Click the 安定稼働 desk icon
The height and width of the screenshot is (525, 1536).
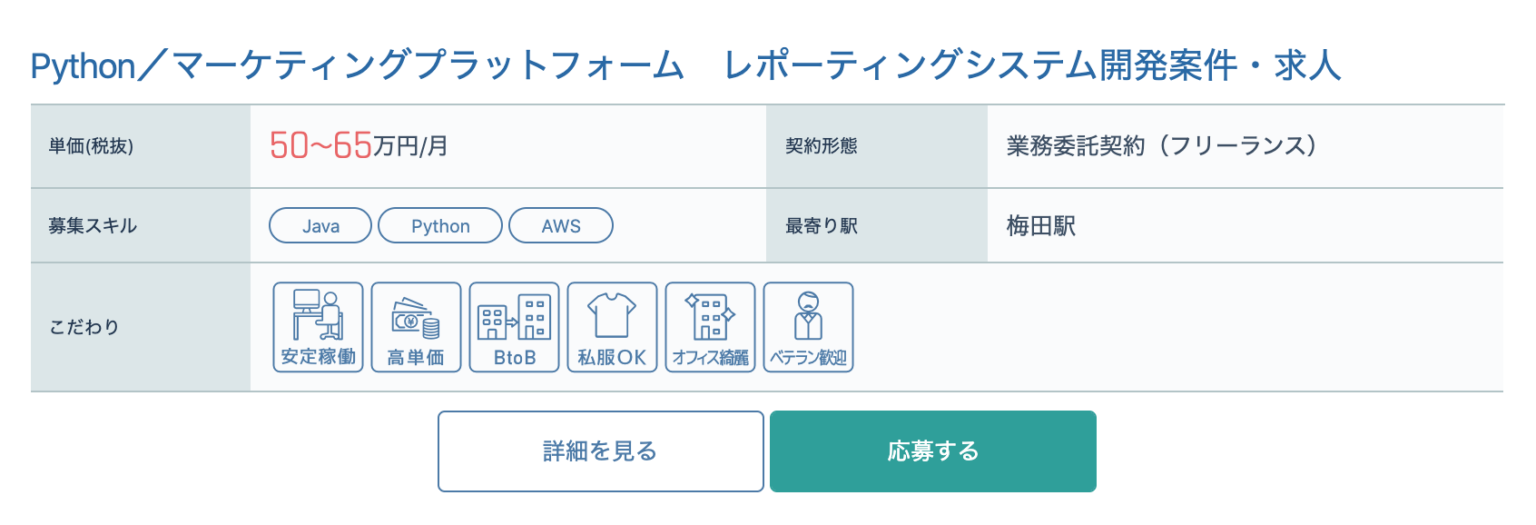(318, 327)
